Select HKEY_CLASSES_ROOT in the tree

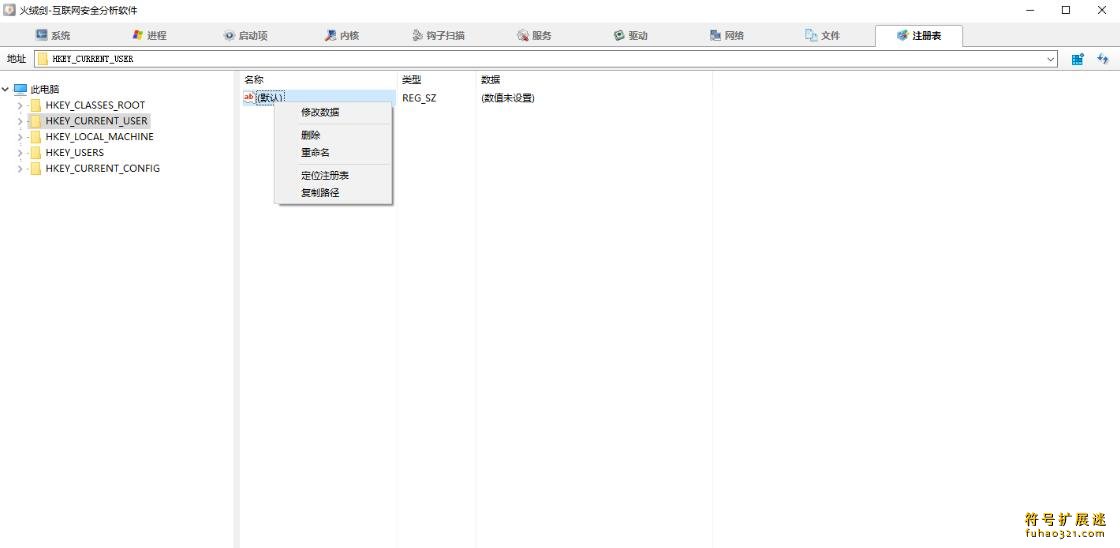pos(95,105)
